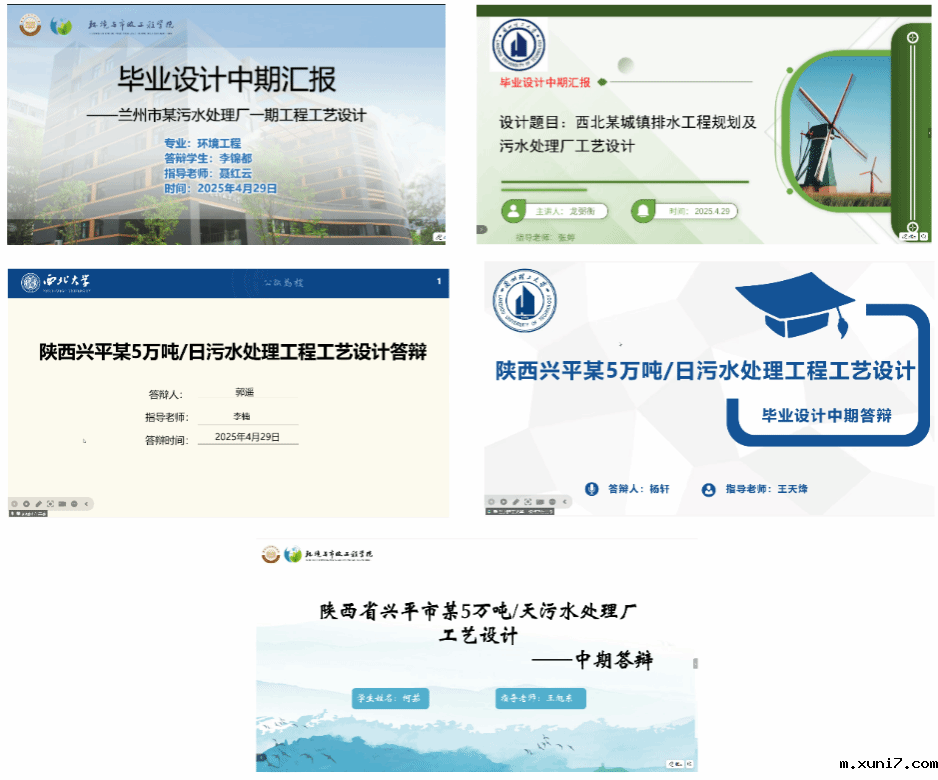Click the 答辩时间 field showing 2025年4月29日
Image resolution: width=938 pixels, height=780 pixels.
[x=247, y=437]
